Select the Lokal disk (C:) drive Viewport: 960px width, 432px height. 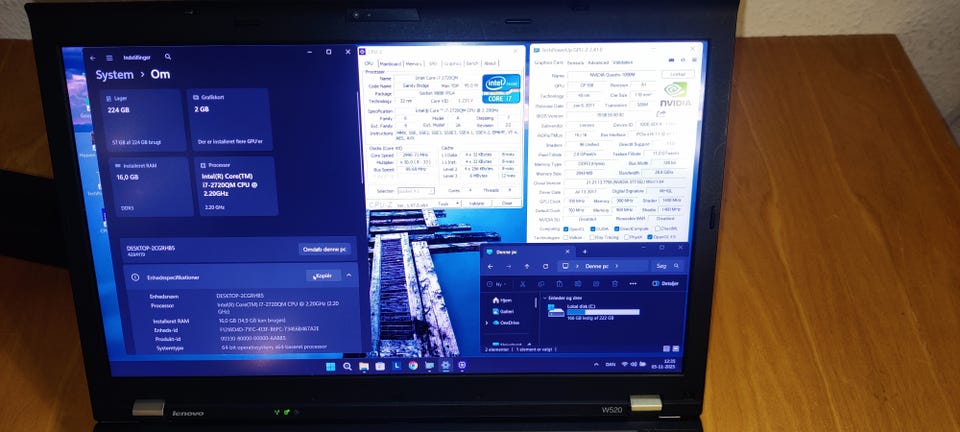pos(593,311)
